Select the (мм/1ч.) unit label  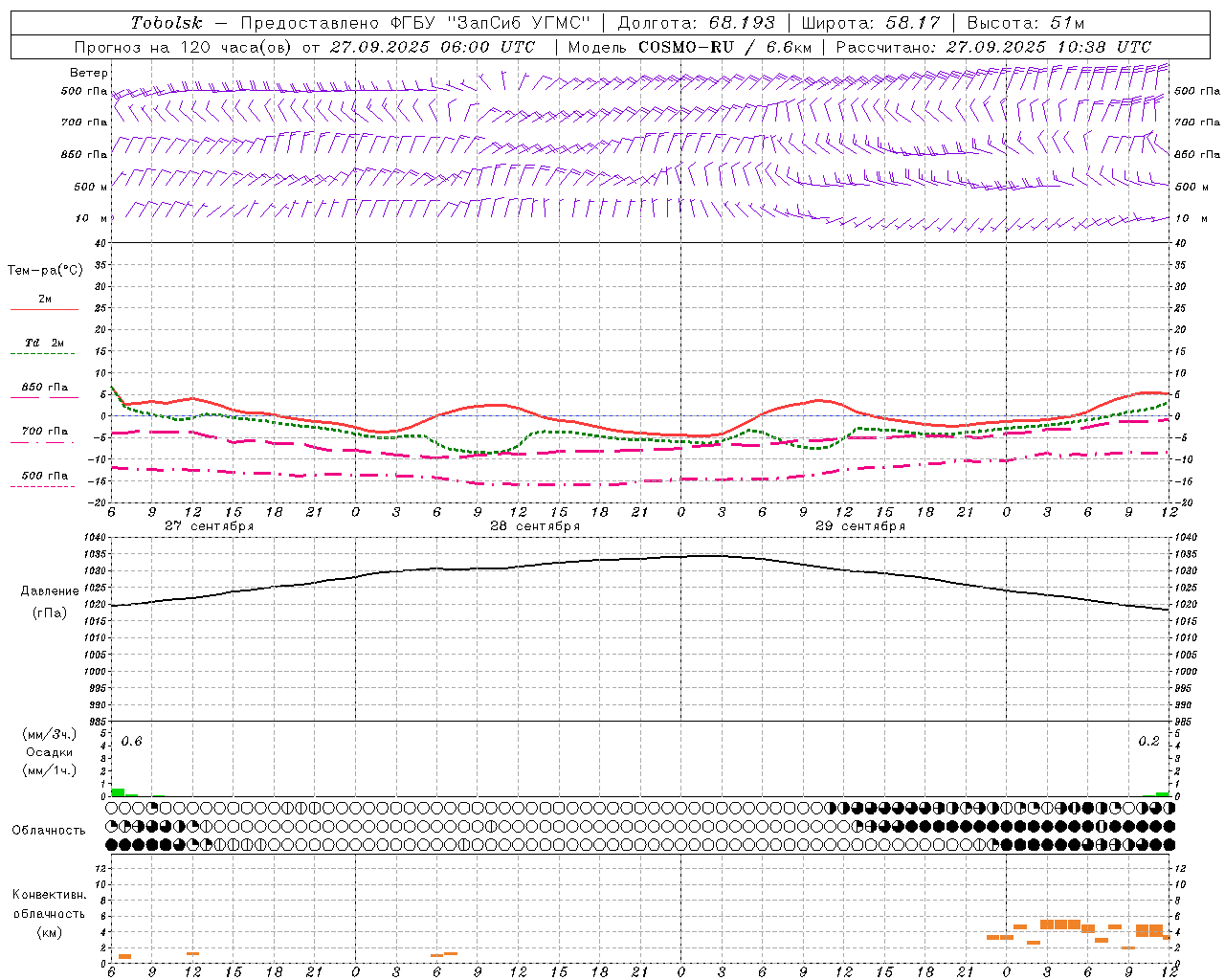(50, 771)
